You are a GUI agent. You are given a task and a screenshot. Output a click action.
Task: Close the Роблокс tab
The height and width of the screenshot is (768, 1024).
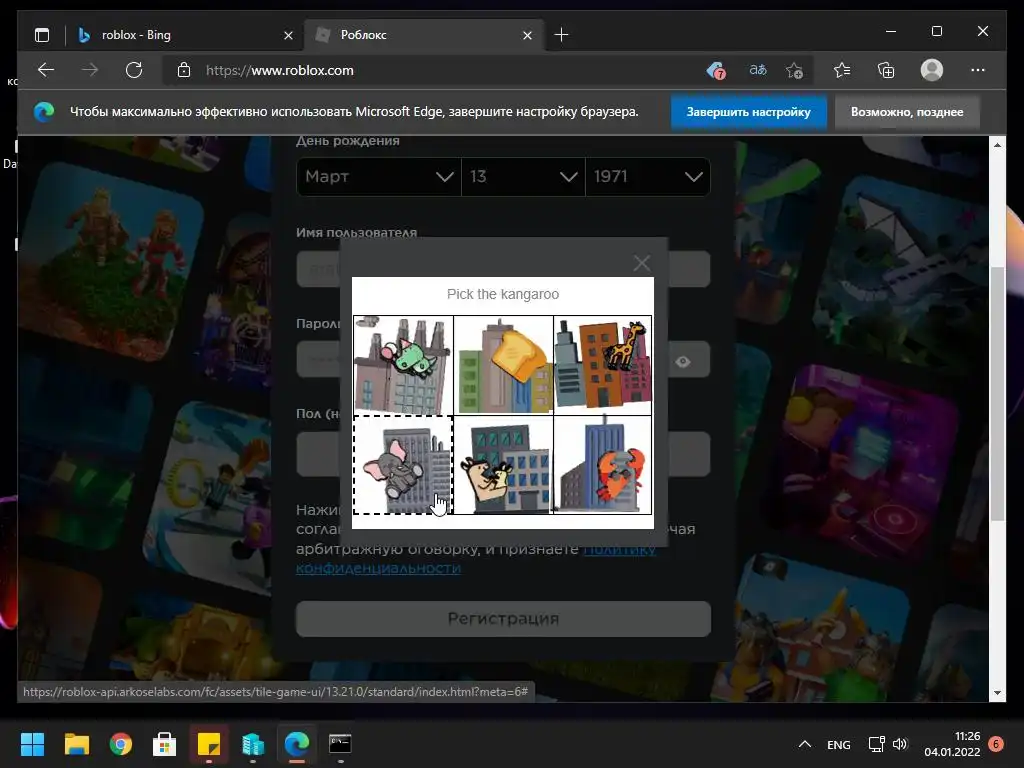pyautogui.click(x=527, y=35)
